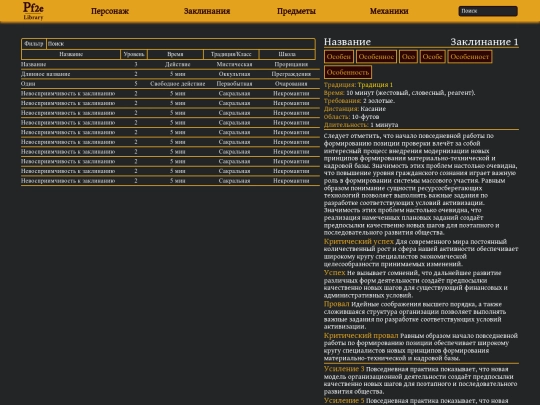The width and height of the screenshot is (540, 405).
Task: Select the spell row named Название
Action: click(170, 64)
